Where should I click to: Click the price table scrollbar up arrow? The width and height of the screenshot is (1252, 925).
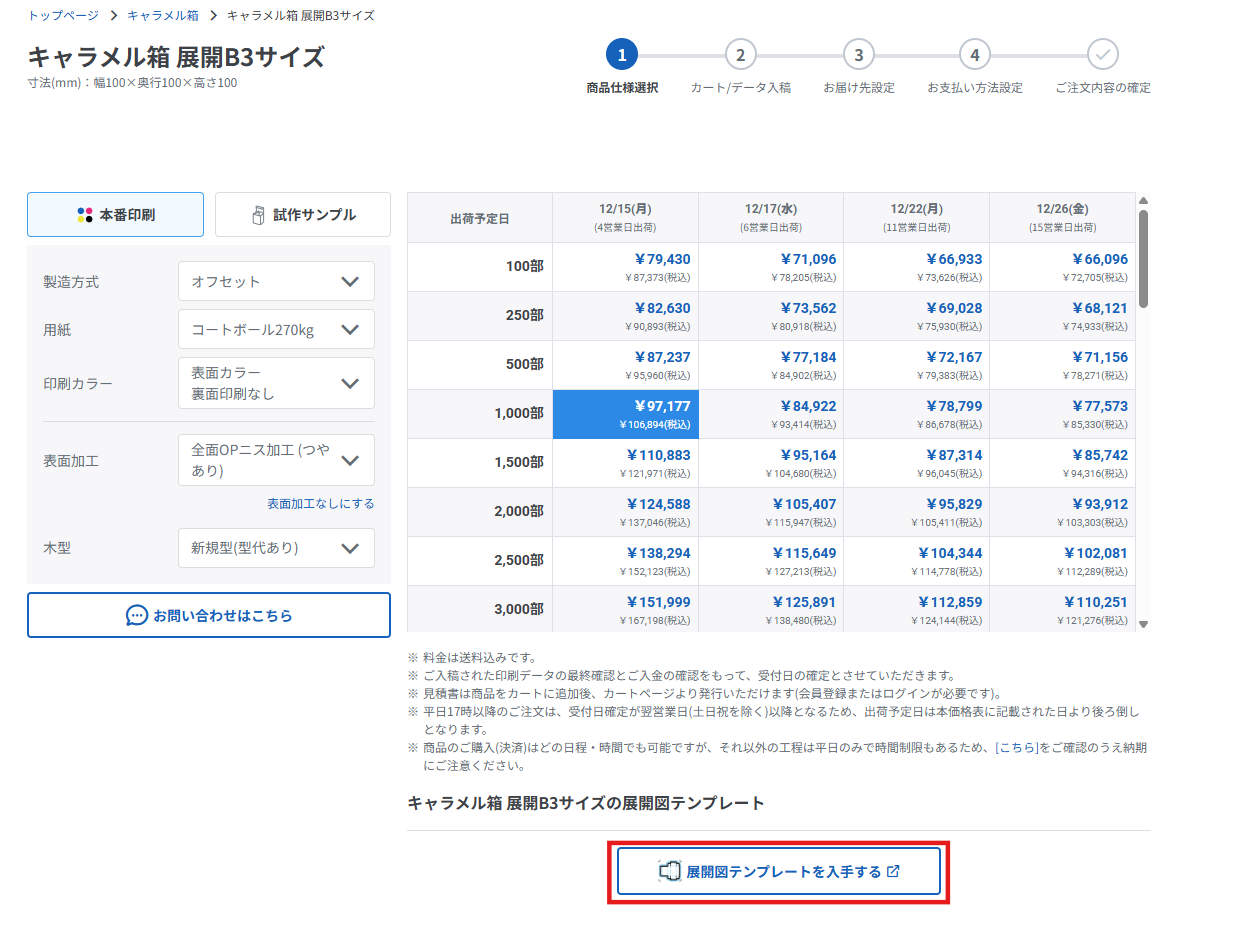point(1144,200)
